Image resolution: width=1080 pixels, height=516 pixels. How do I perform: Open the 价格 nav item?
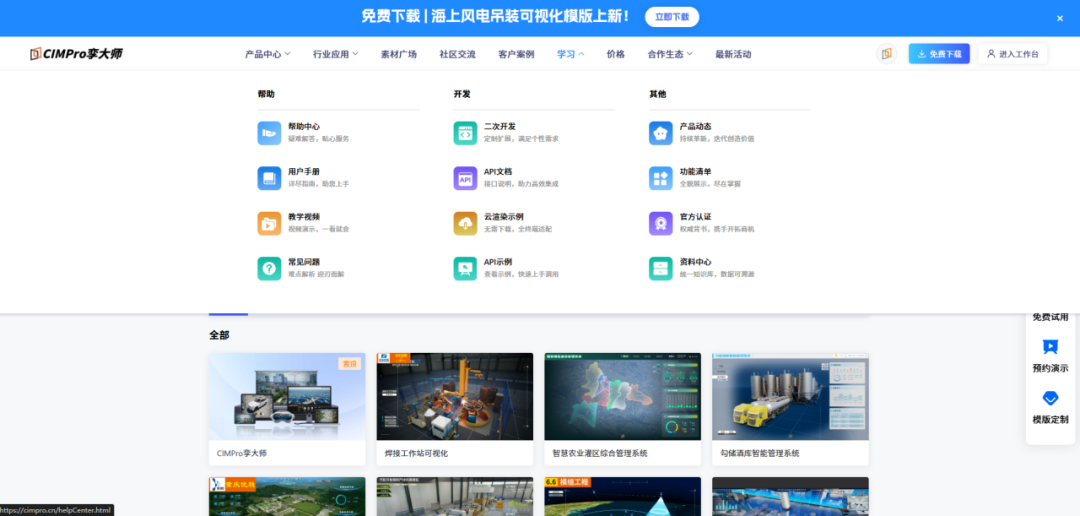coord(616,54)
